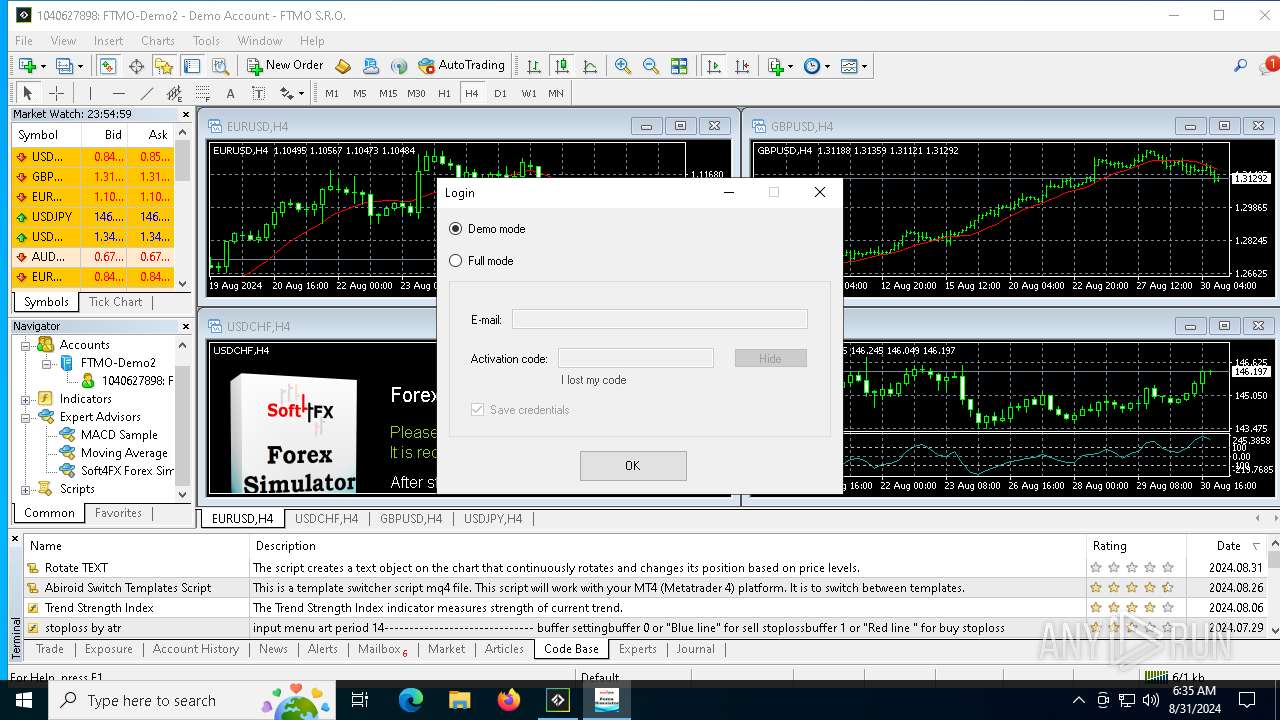Open the search magnifier icon

coord(1240,66)
